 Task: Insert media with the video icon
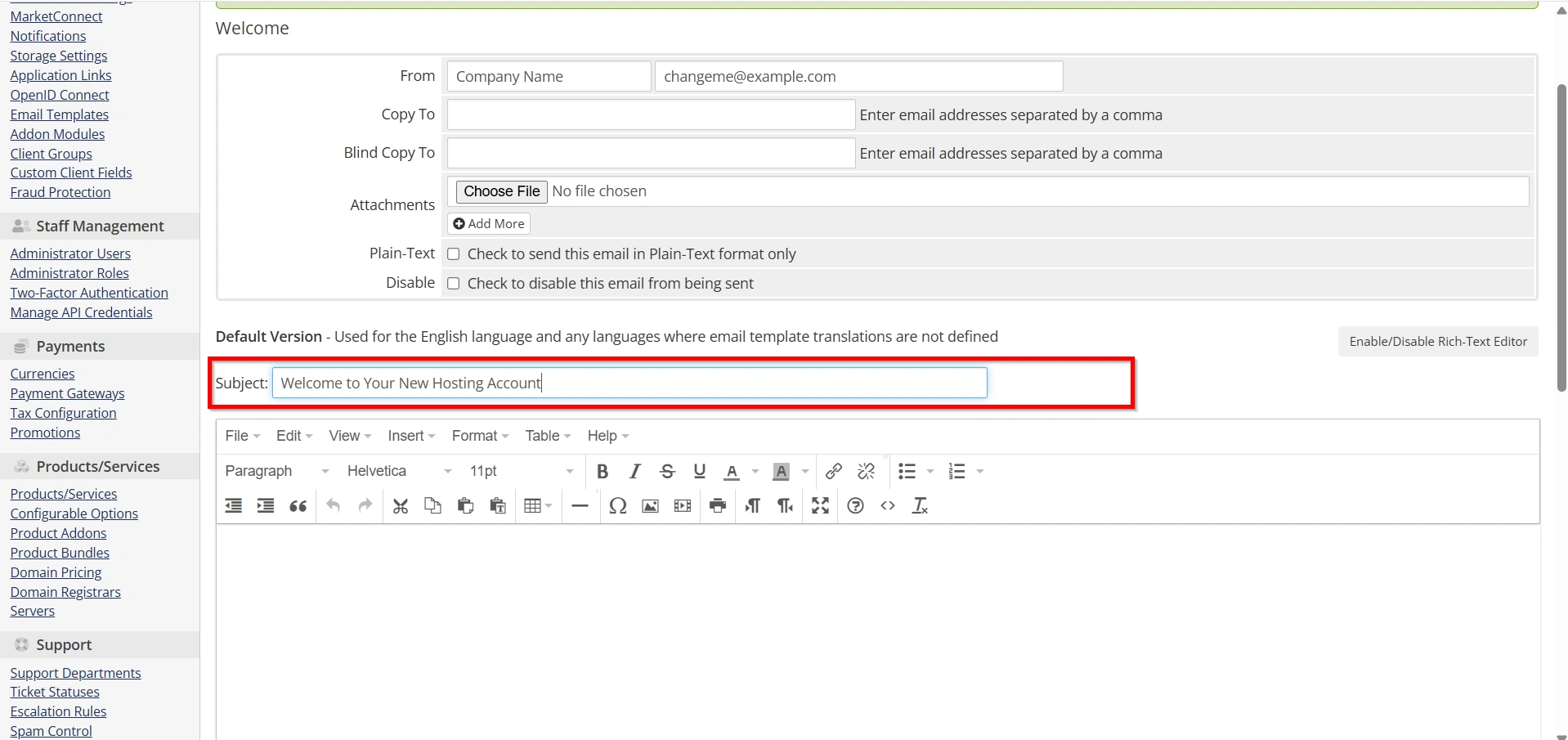tap(683, 506)
